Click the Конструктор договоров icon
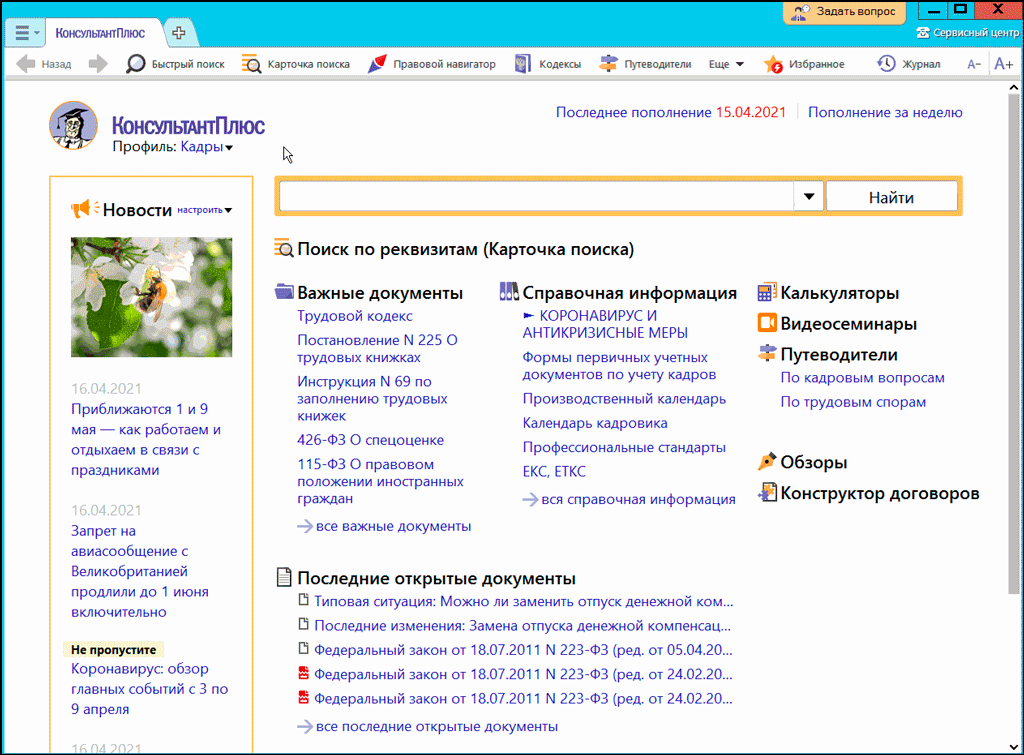 click(767, 492)
